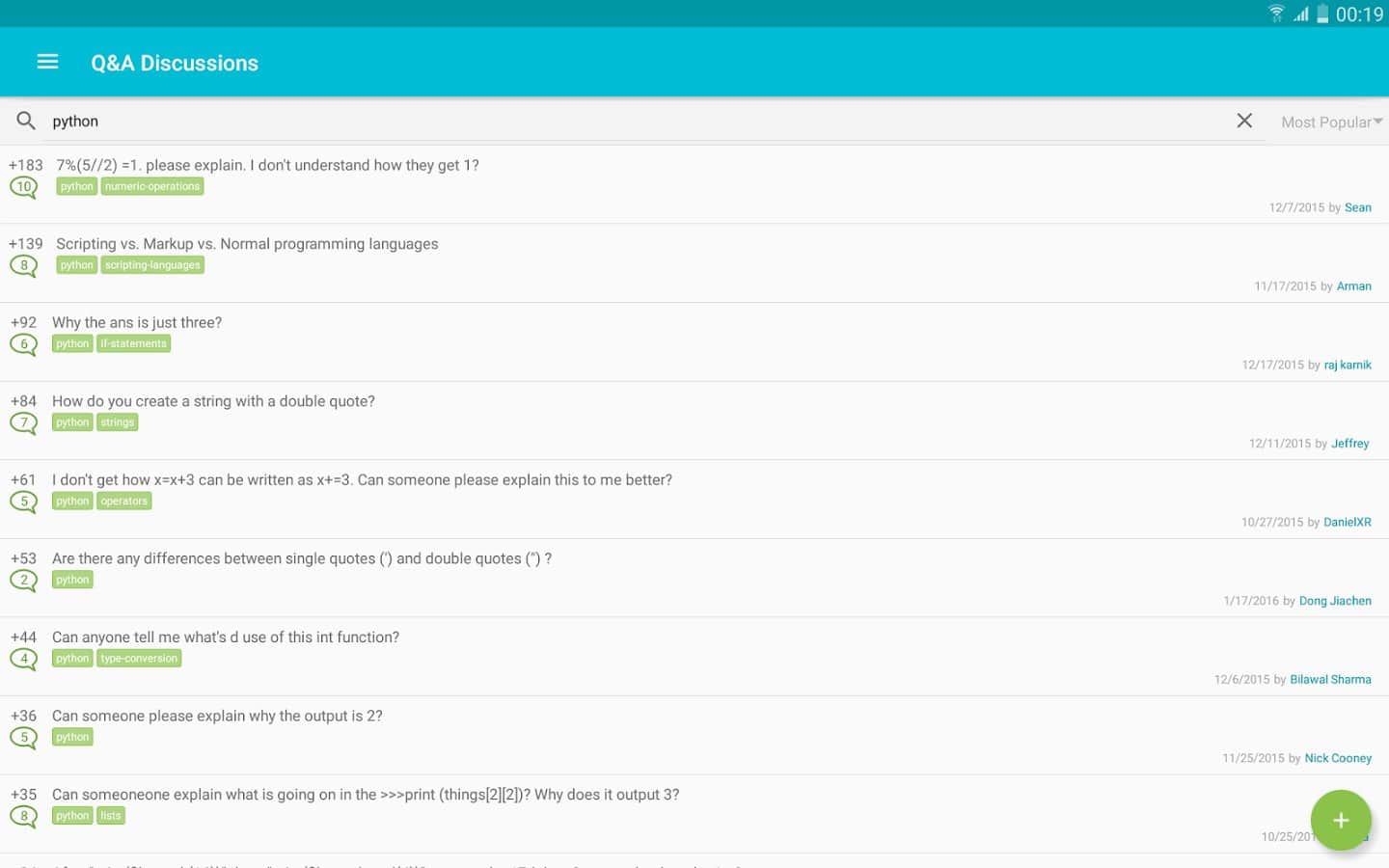Tap the comment bubble on the +92 question
The image size is (1389, 868).
click(24, 345)
